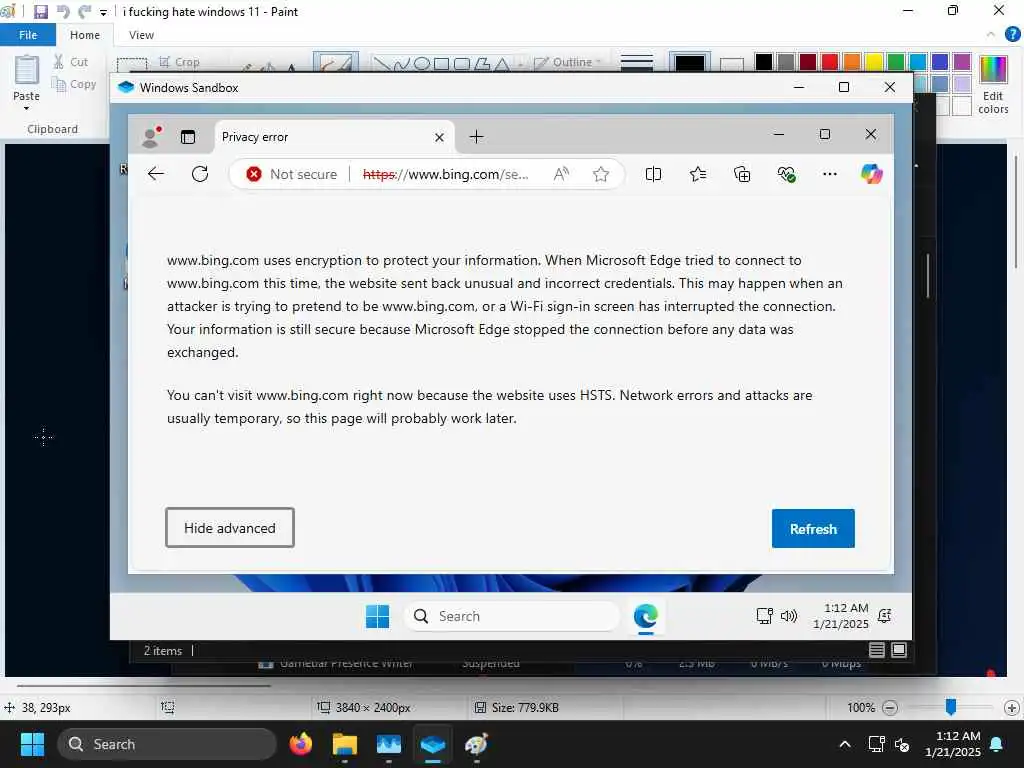Select the Color 1 black swatch box
This screenshot has width=1024, height=768.
tap(690, 62)
